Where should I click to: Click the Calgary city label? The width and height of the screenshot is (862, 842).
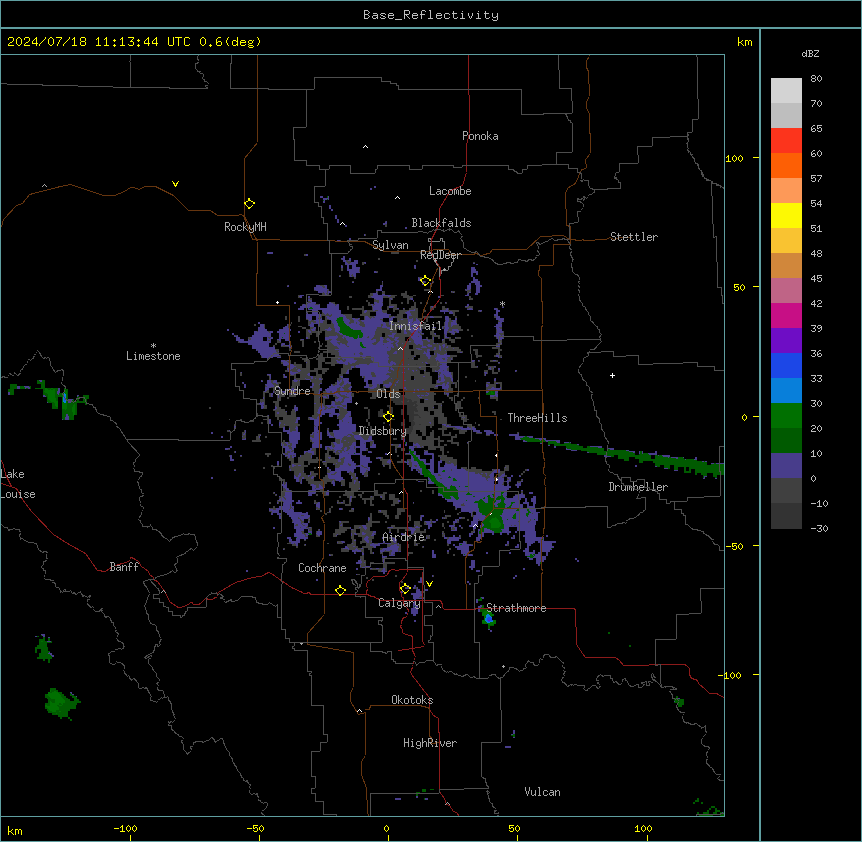pyautogui.click(x=399, y=603)
